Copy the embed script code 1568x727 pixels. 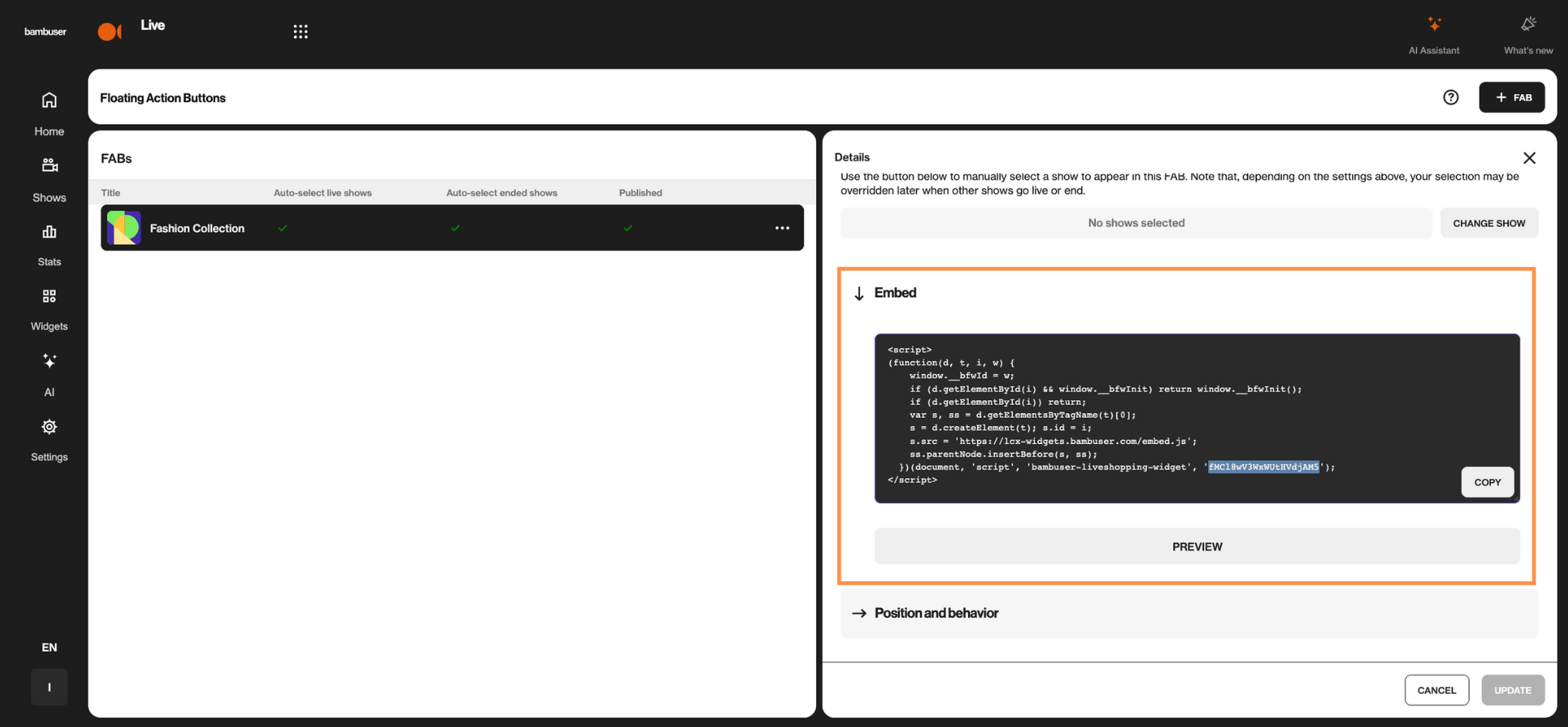[1487, 482]
